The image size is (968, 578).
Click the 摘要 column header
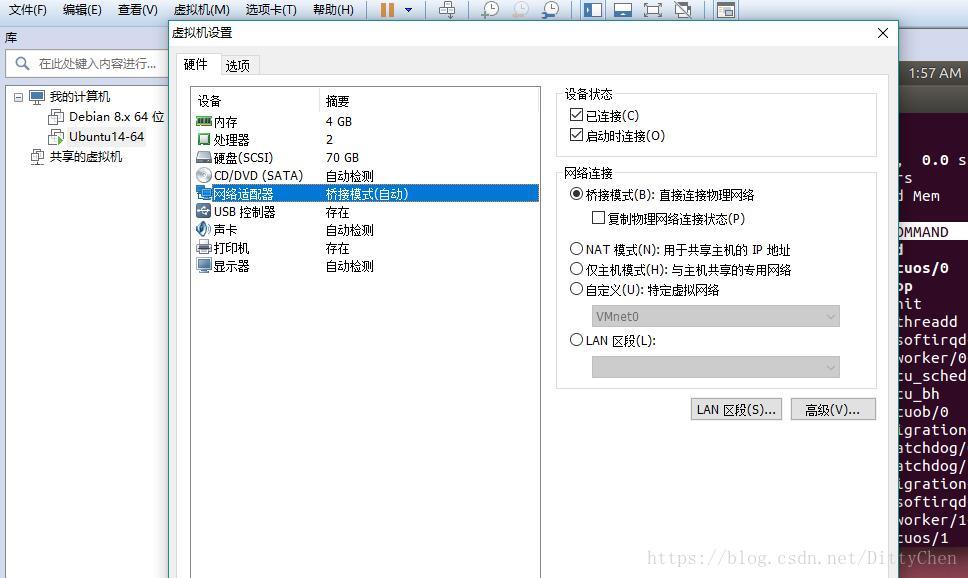coord(430,101)
